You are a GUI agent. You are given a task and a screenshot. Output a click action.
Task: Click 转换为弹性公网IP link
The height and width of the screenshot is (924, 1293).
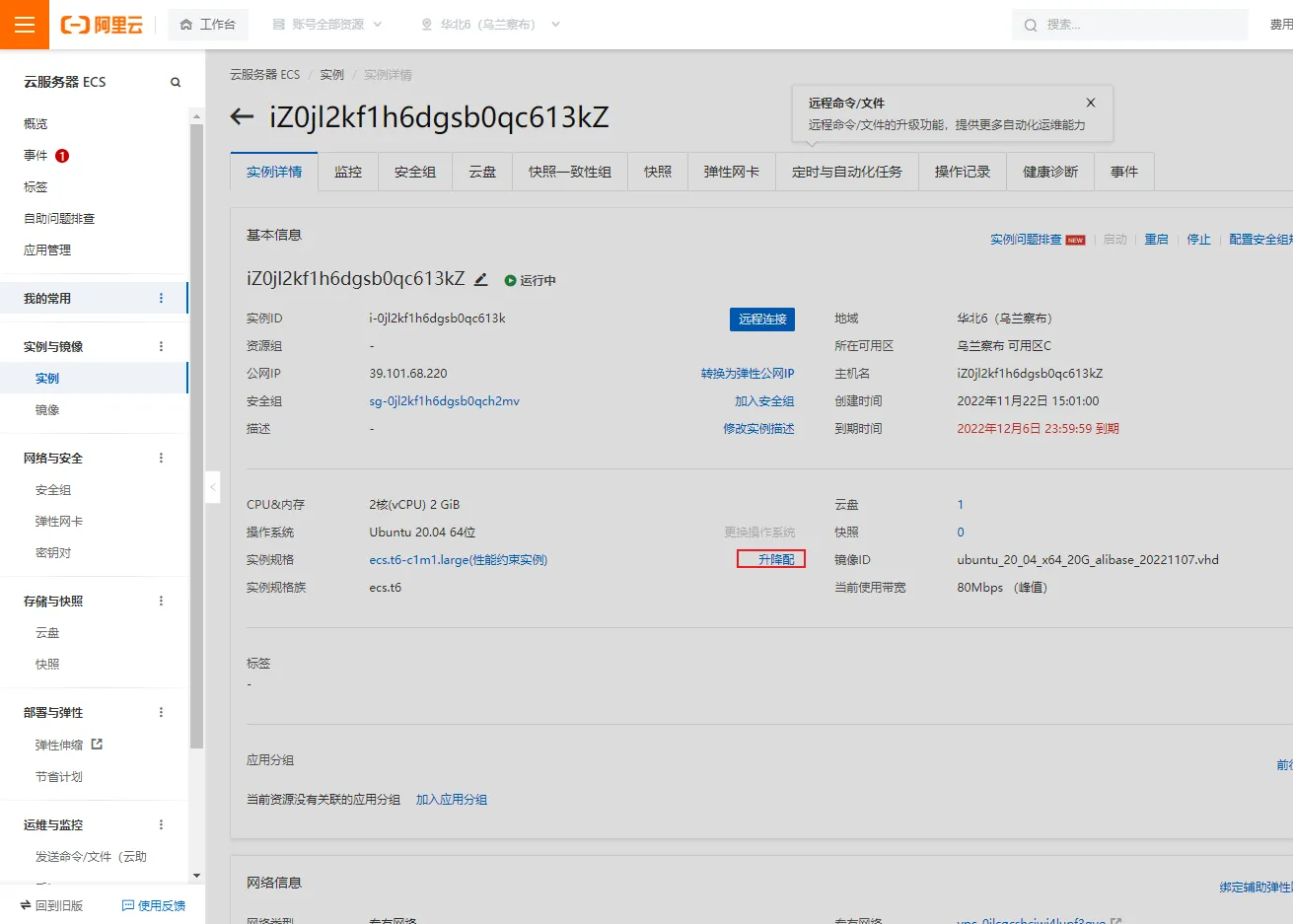click(x=748, y=374)
